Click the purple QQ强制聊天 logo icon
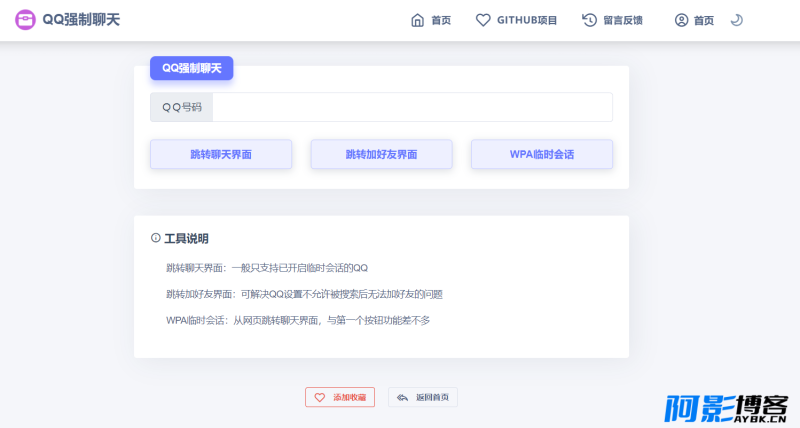The image size is (800, 428). [25, 20]
